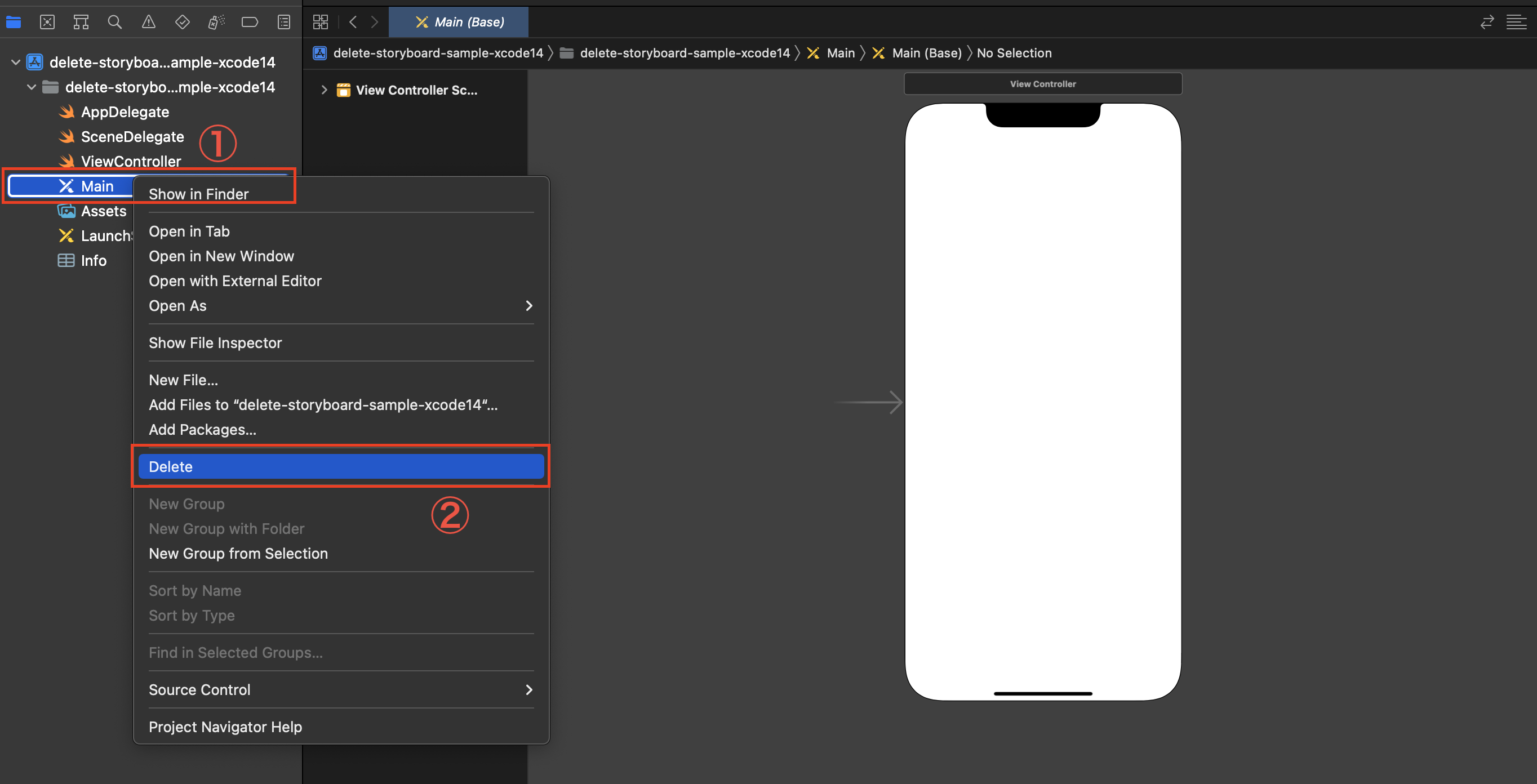The width and height of the screenshot is (1537, 784).
Task: Open the Breakpoint navigator icon
Action: click(250, 22)
